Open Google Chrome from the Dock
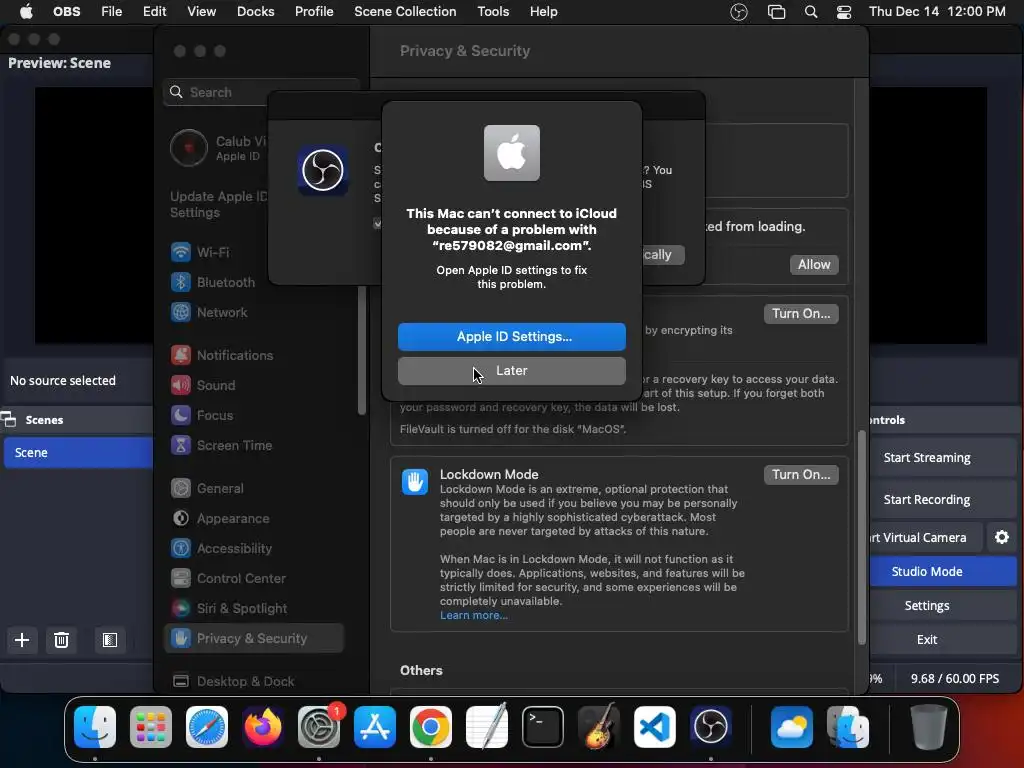Viewport: 1024px width, 768px height. pos(430,727)
